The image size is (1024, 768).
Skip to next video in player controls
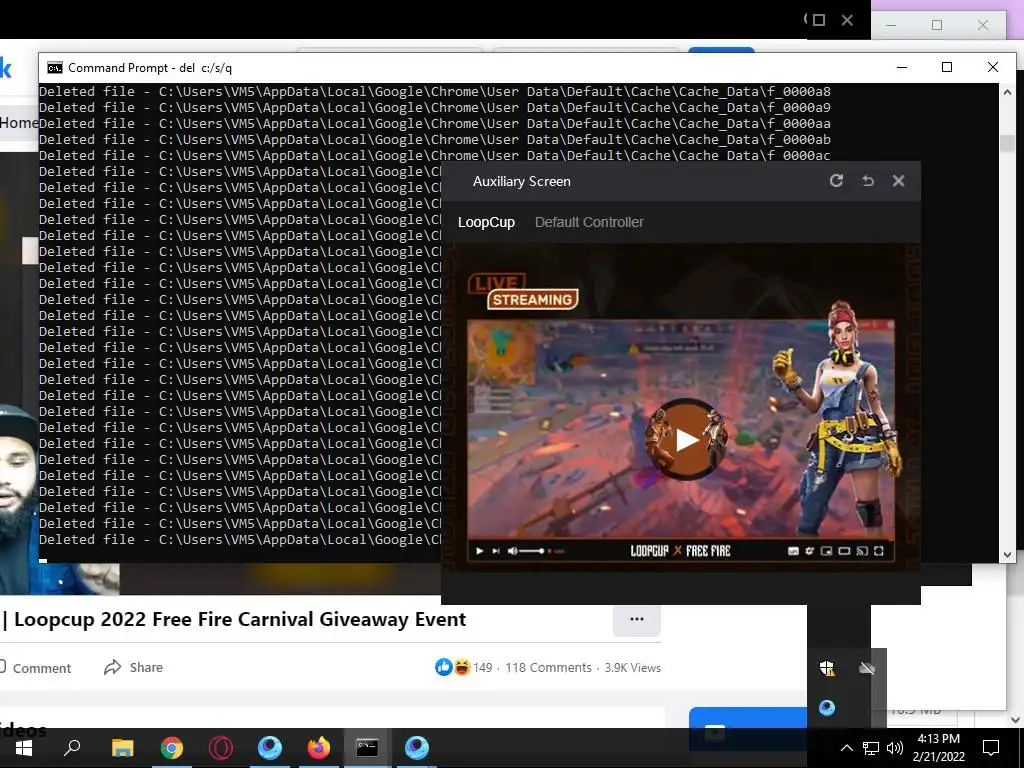(x=496, y=551)
